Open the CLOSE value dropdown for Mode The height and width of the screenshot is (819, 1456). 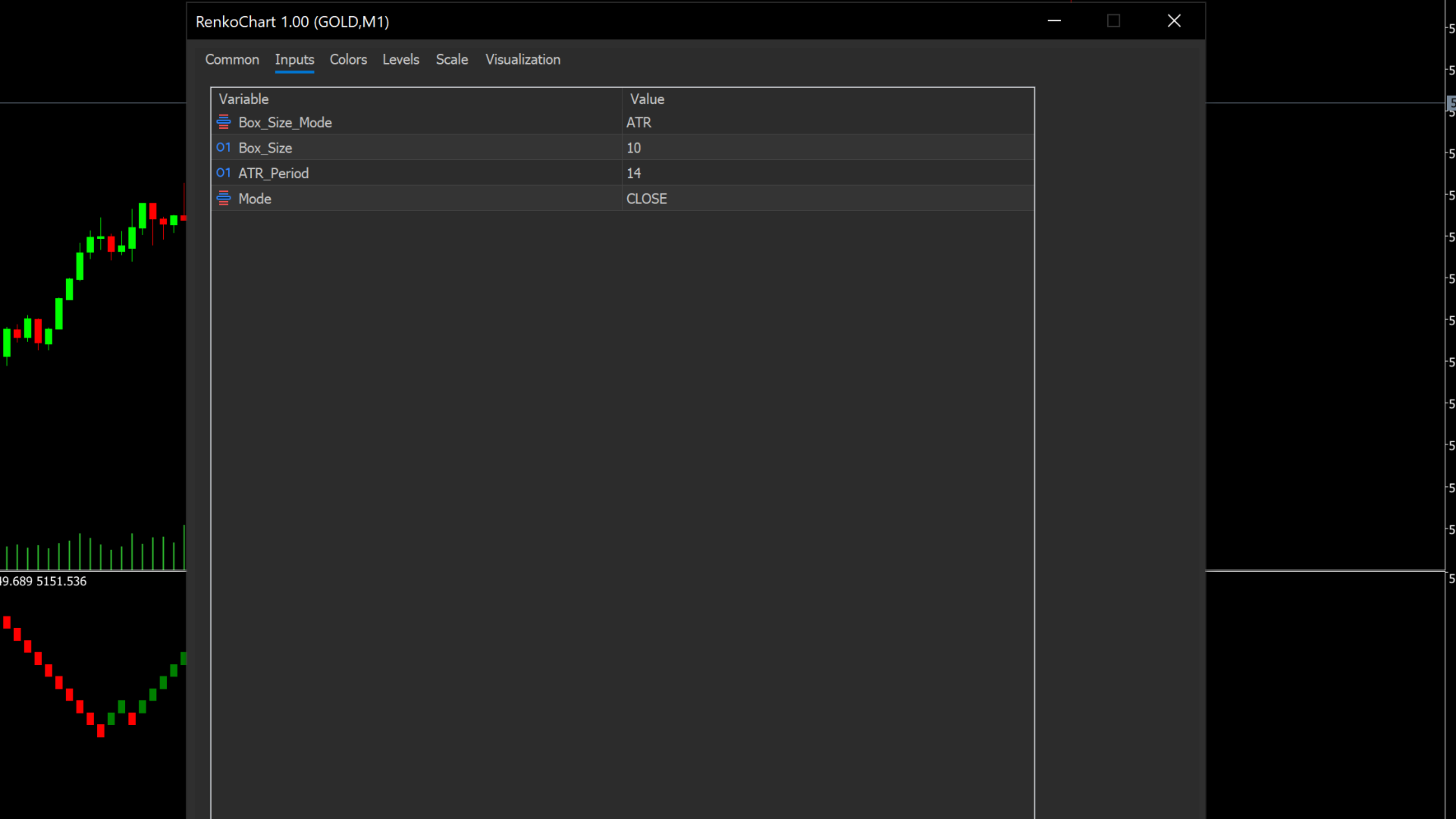pyautogui.click(x=827, y=199)
